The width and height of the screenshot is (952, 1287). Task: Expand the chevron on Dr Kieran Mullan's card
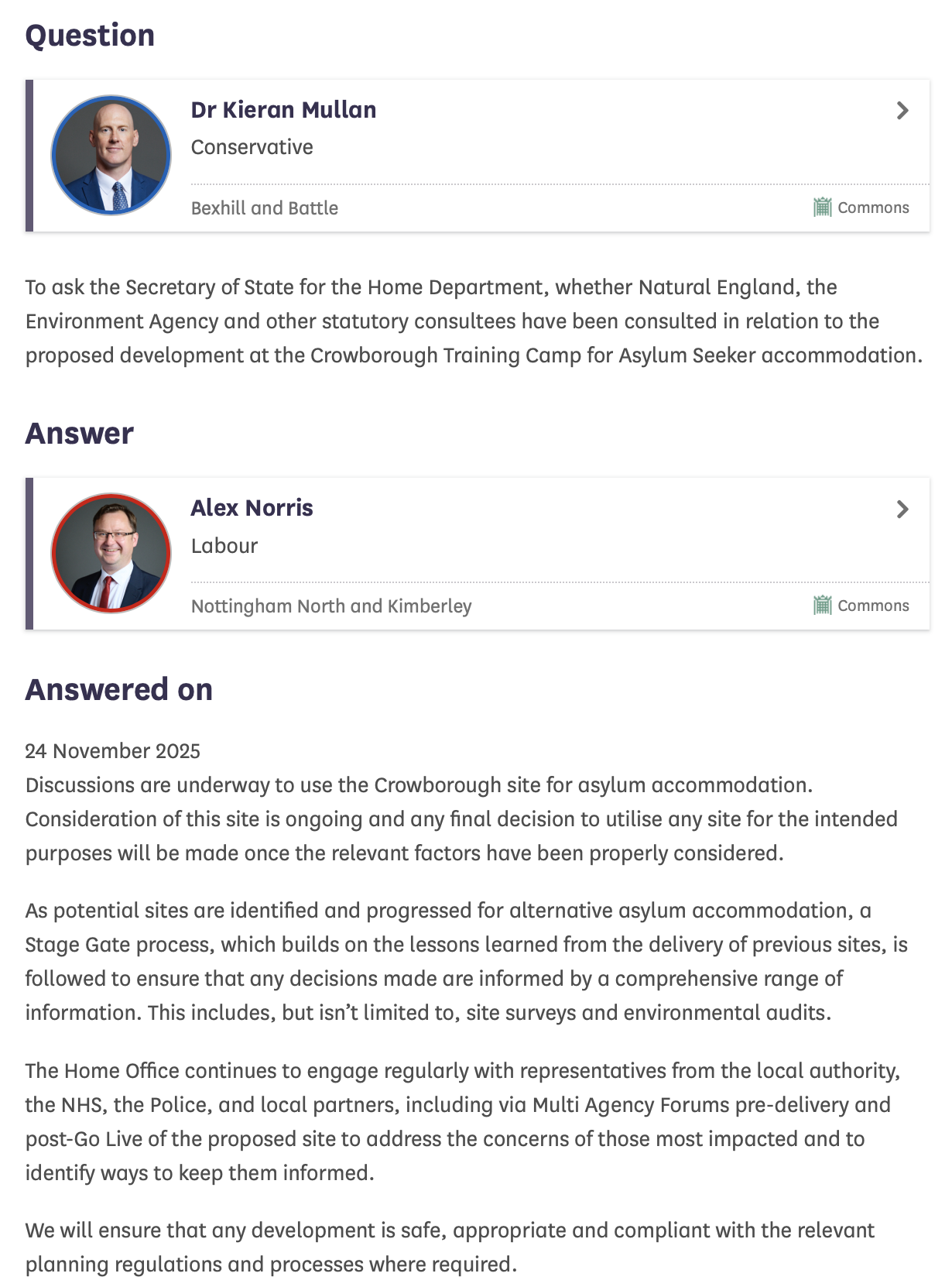(902, 111)
